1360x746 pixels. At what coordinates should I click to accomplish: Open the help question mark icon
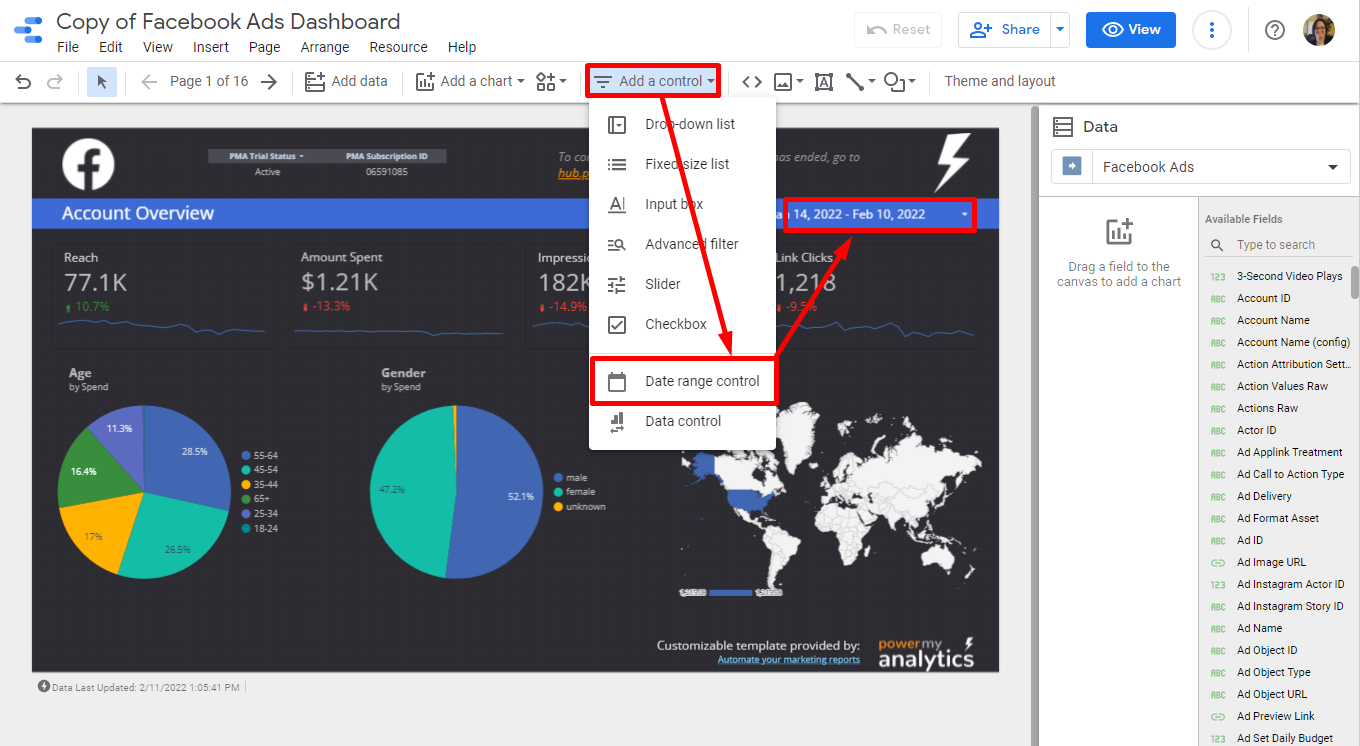click(x=1274, y=30)
